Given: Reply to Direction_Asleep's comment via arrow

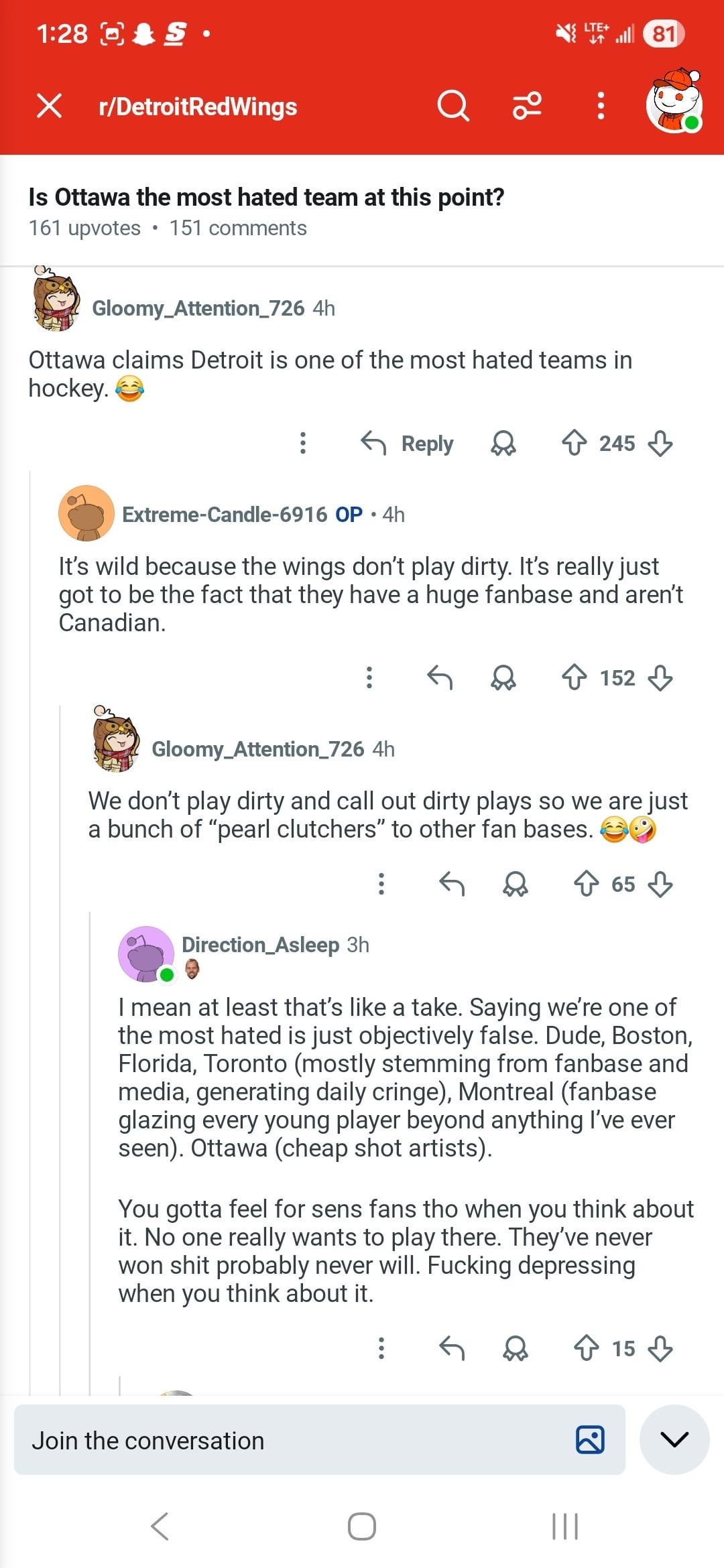Looking at the screenshot, I should [452, 1348].
